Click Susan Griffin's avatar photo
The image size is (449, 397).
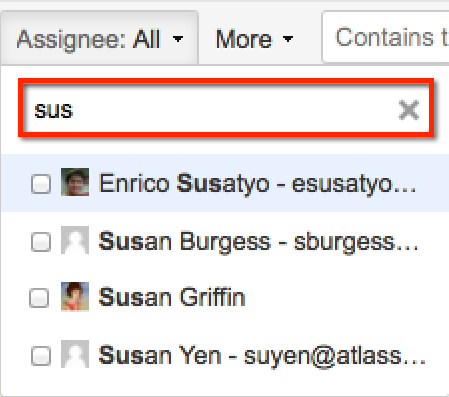(x=75, y=297)
